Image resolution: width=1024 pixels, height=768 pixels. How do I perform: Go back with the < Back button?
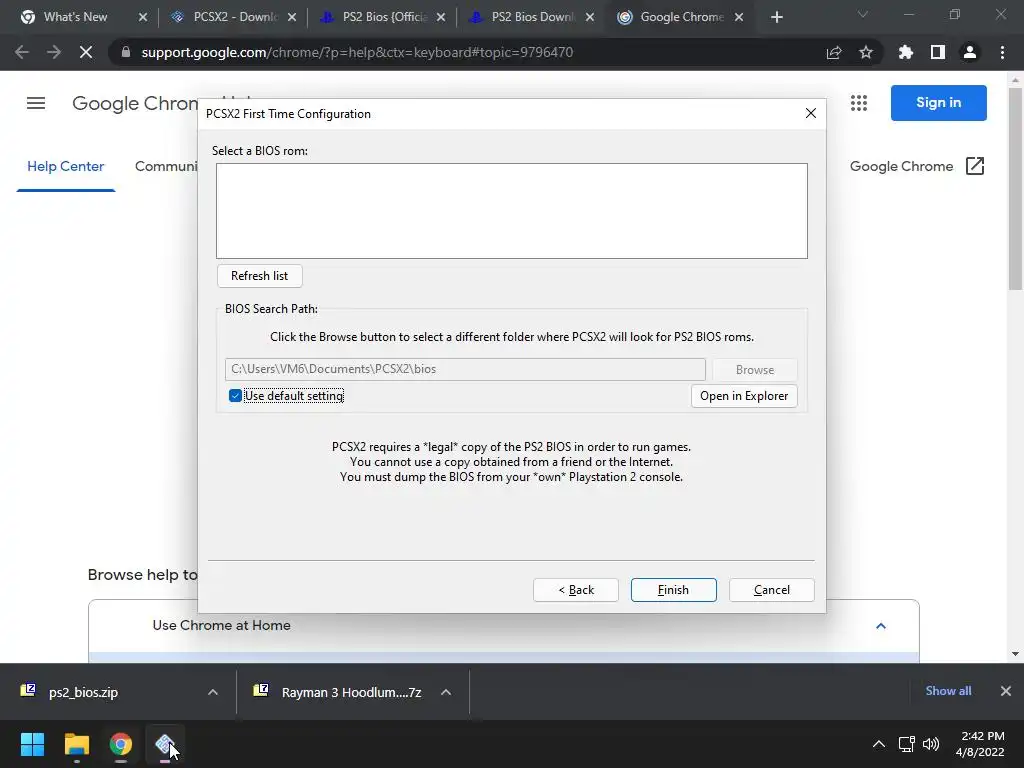pyautogui.click(x=575, y=590)
